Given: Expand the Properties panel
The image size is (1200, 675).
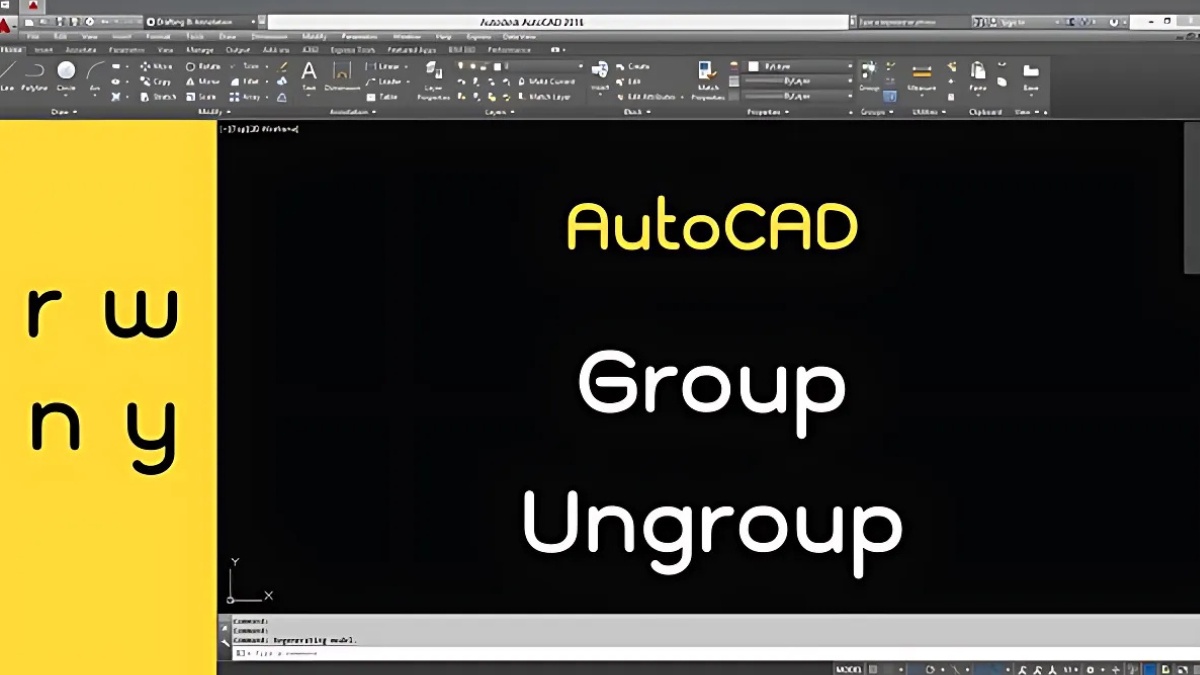Looking at the screenshot, I should pyautogui.click(x=768, y=112).
